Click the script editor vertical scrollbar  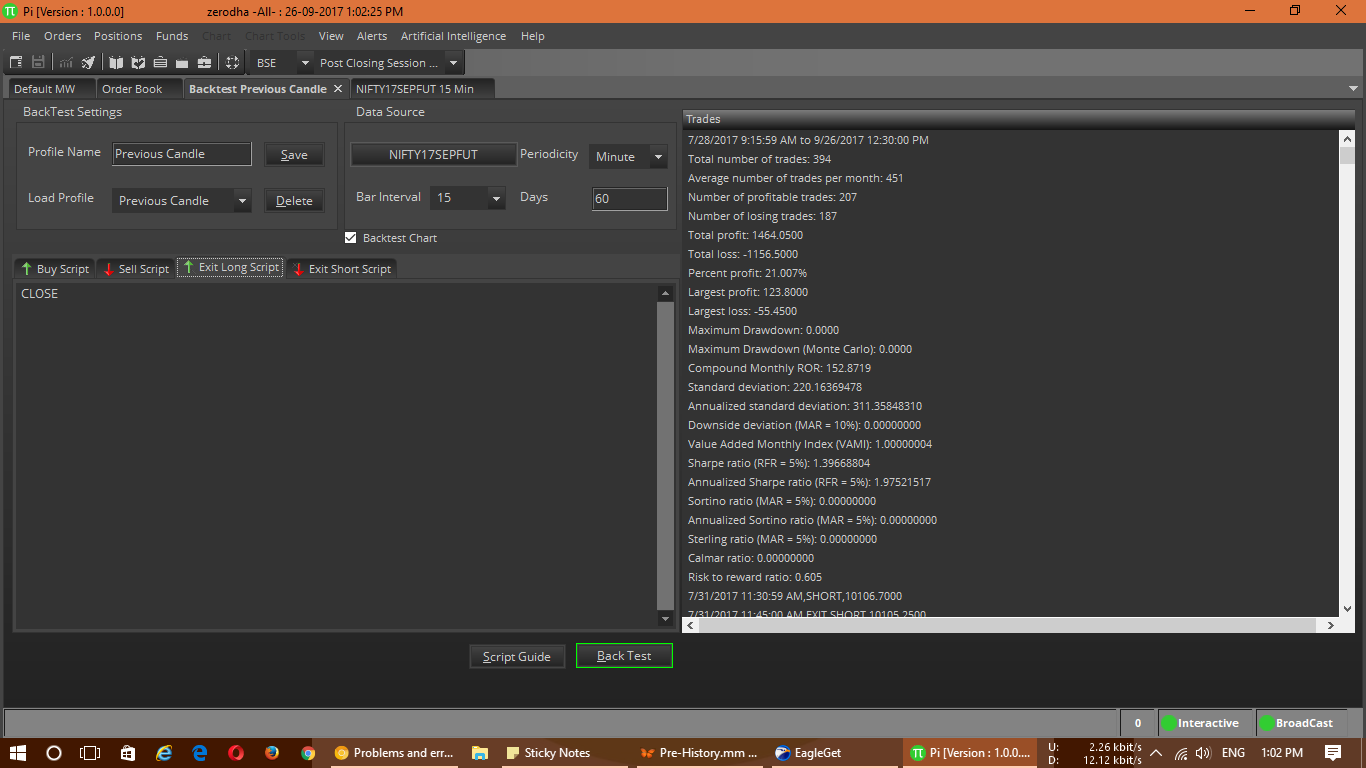click(x=666, y=456)
